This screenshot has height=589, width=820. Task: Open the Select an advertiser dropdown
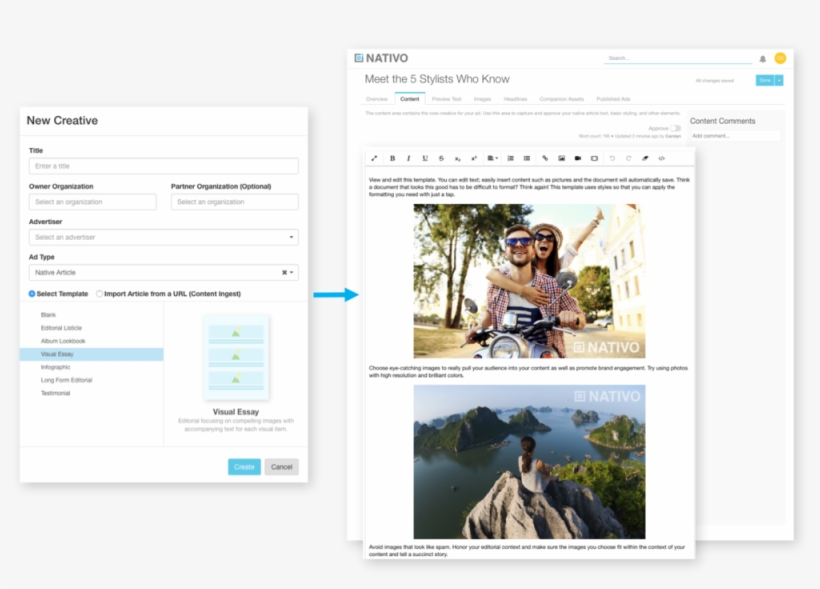point(164,237)
